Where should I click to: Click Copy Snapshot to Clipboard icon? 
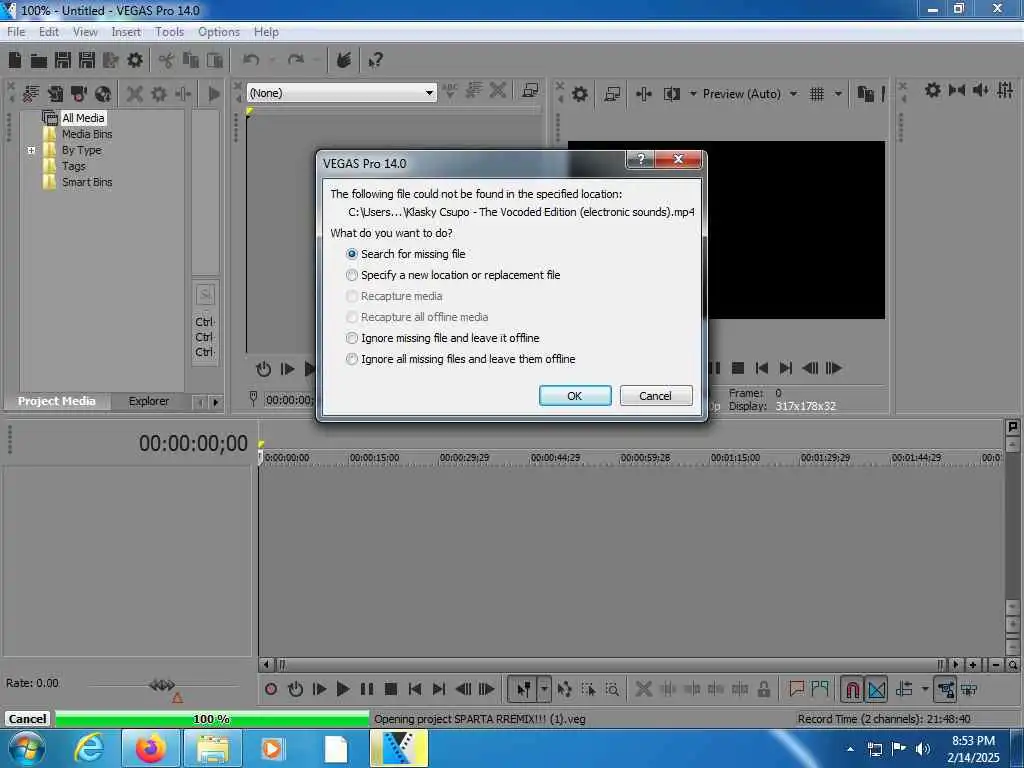click(x=865, y=94)
